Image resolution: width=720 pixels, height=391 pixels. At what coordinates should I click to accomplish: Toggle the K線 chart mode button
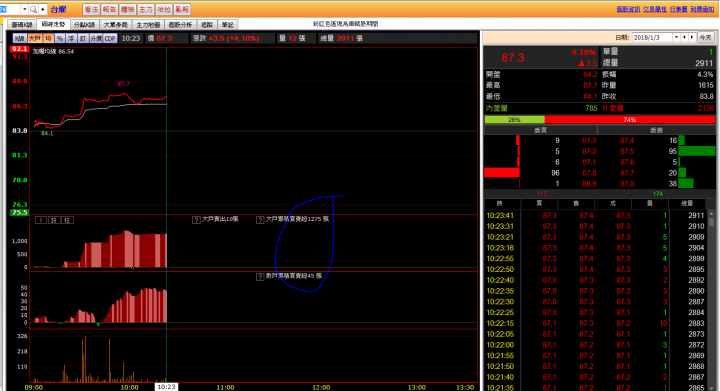(x=19, y=39)
